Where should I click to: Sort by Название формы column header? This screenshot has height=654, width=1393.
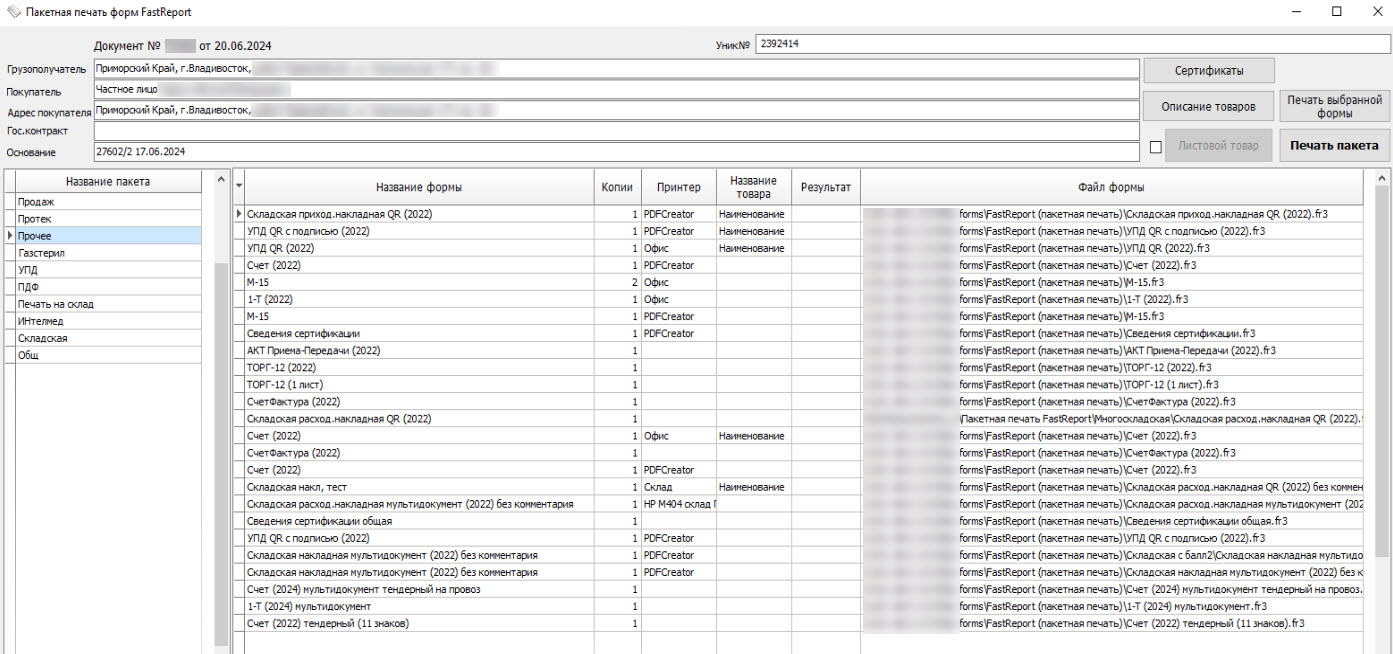(x=418, y=187)
